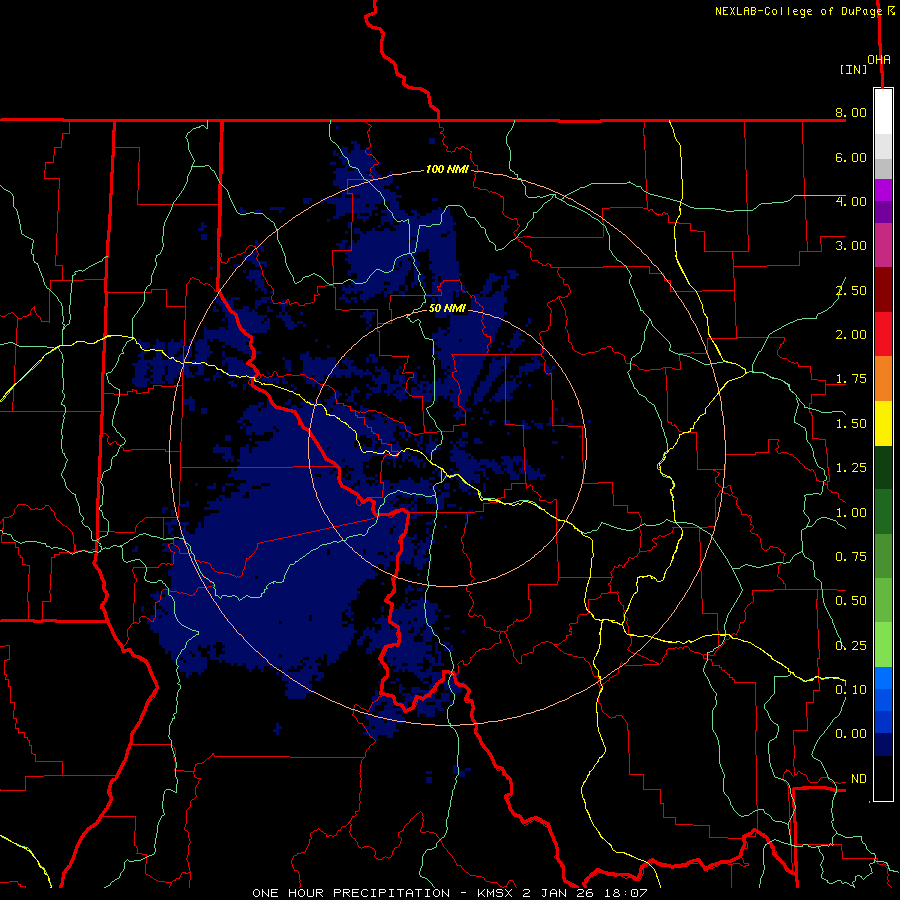Image resolution: width=900 pixels, height=900 pixels.
Task: Click the 0.10 legend value
Action: click(x=851, y=690)
